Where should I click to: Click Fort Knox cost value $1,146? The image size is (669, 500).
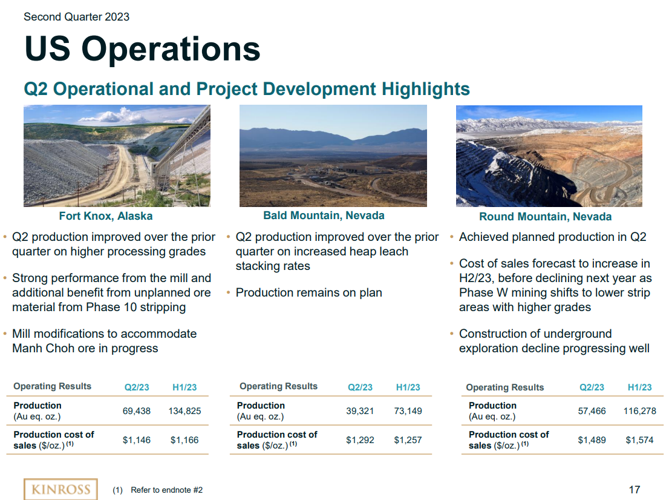pyautogui.click(x=137, y=440)
